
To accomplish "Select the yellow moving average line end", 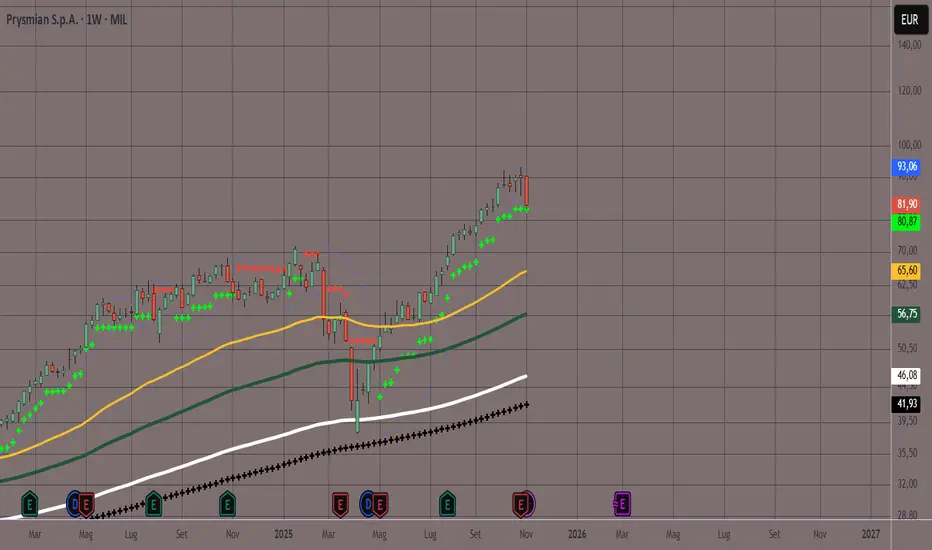I will pyautogui.click(x=524, y=272).
